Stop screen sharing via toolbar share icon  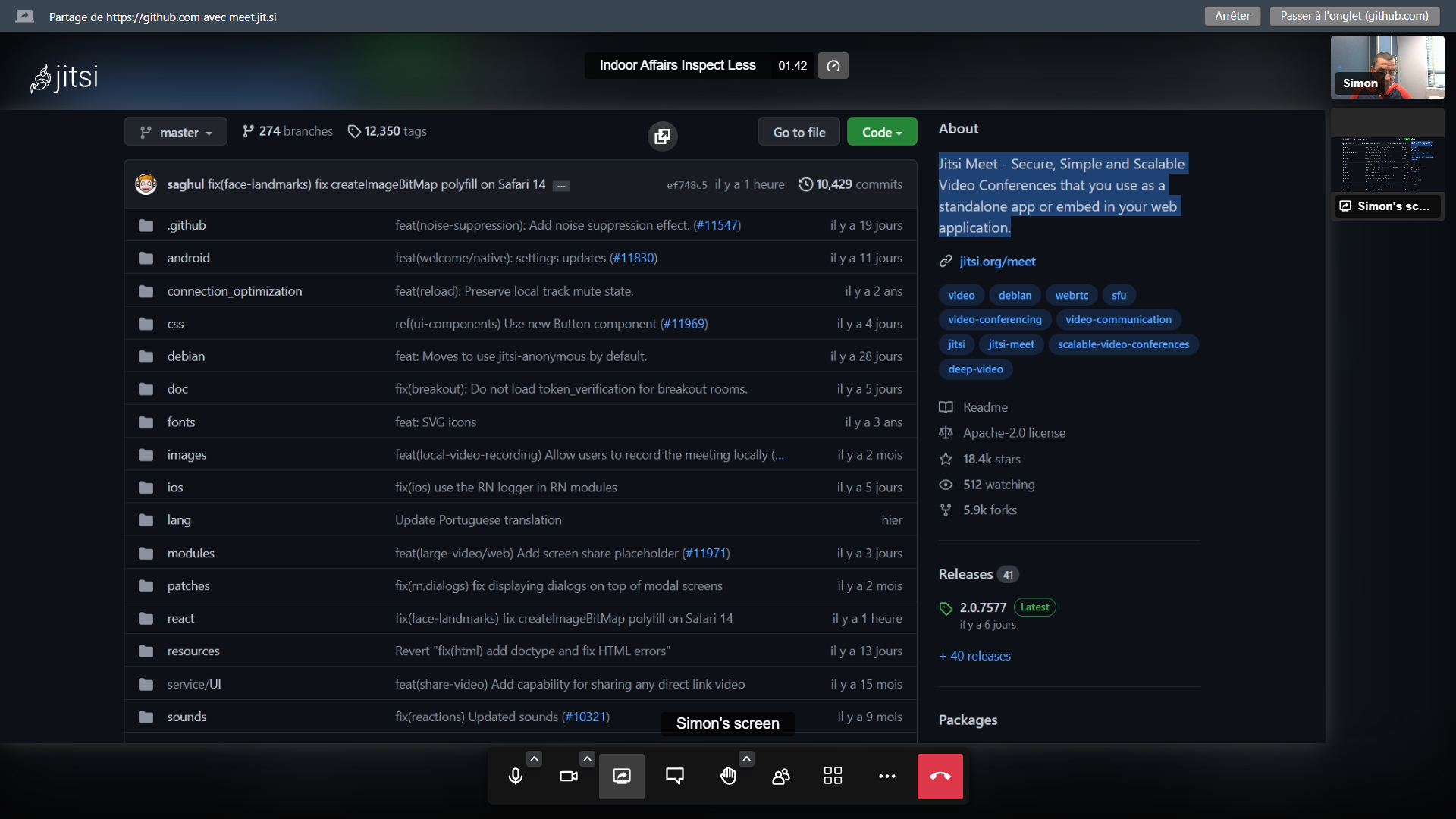click(x=622, y=776)
